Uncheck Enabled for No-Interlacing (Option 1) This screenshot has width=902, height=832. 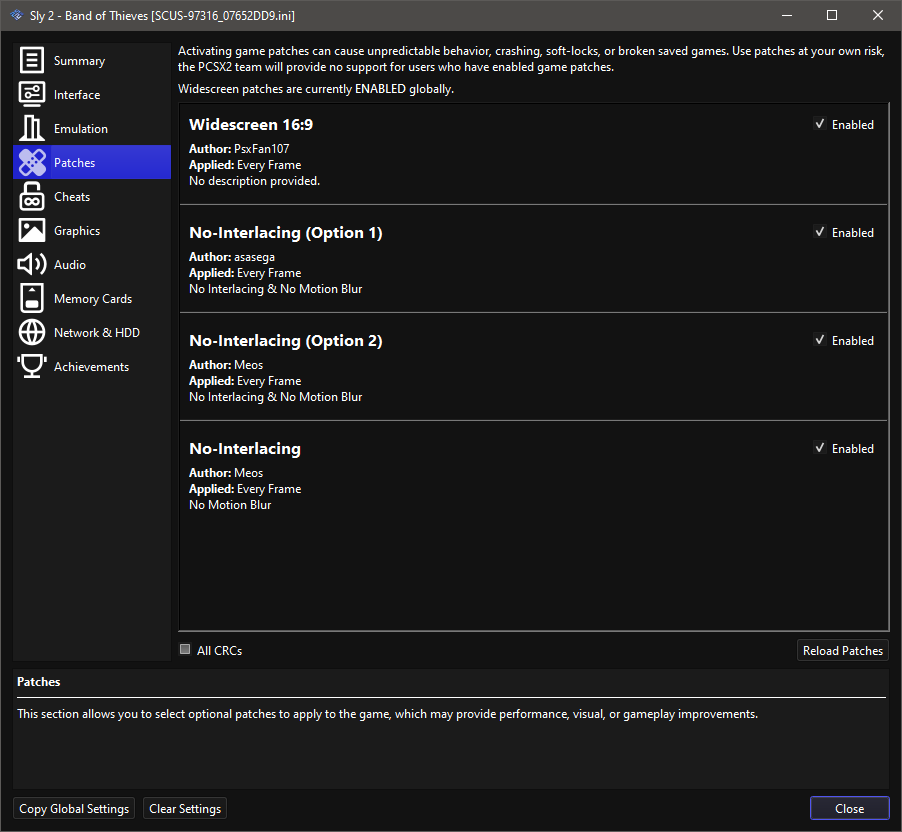(820, 232)
